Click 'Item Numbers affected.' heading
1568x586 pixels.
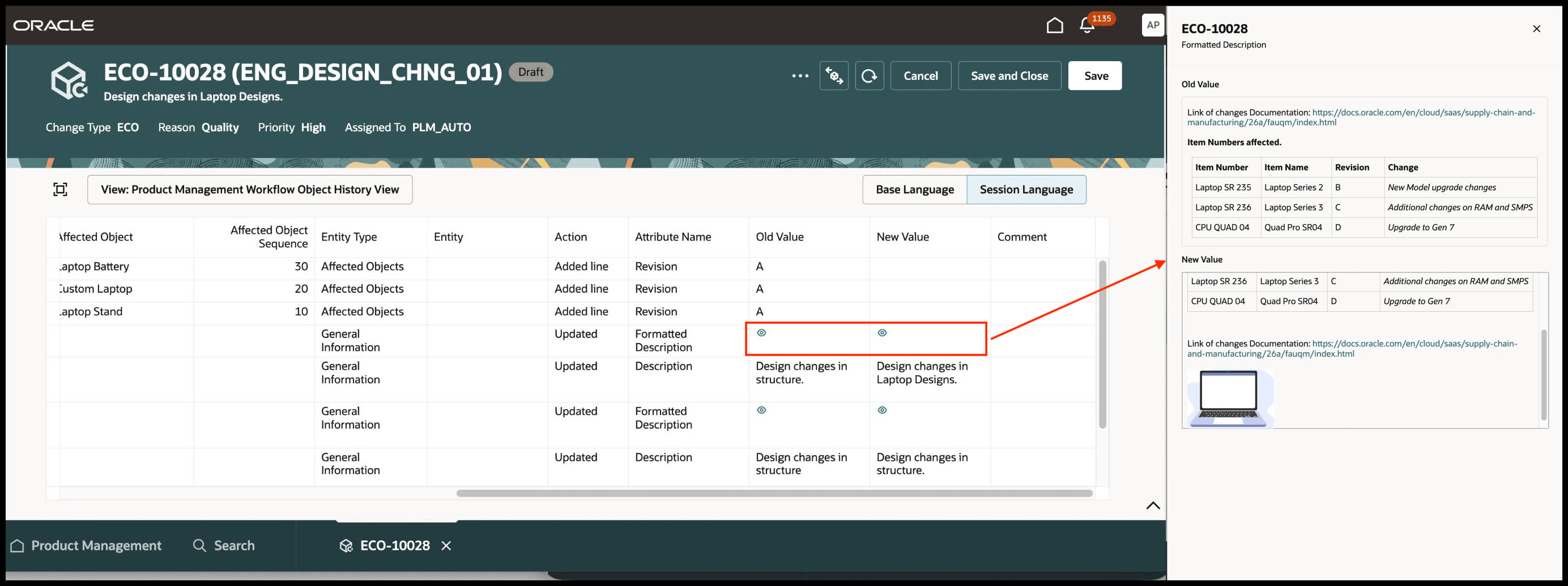click(x=1234, y=142)
